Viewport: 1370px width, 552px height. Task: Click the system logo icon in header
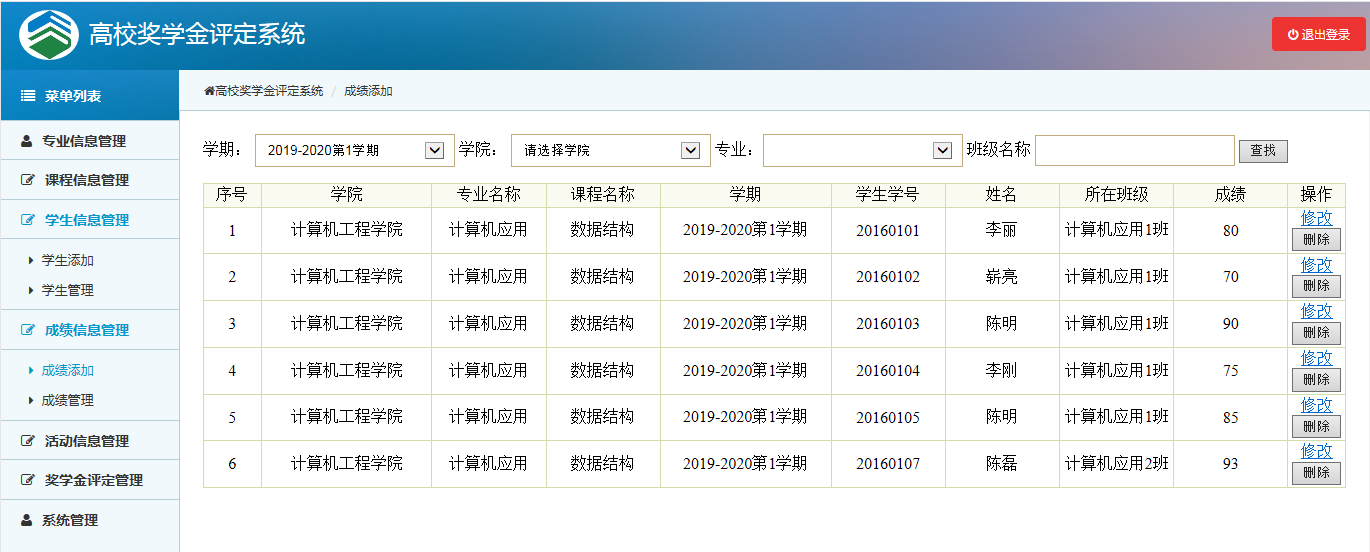point(49,35)
